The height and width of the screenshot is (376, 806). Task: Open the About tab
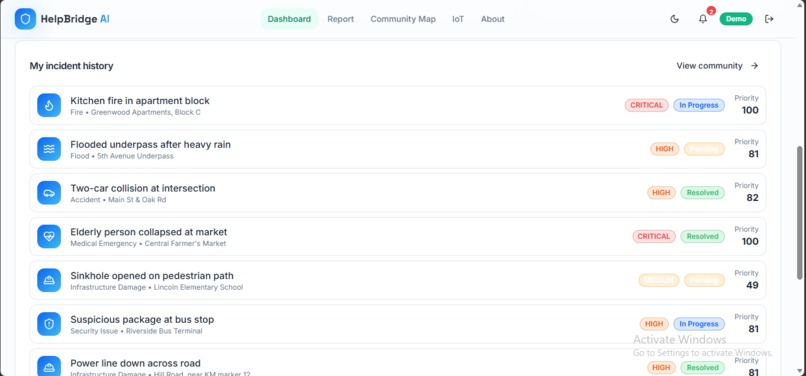point(492,19)
